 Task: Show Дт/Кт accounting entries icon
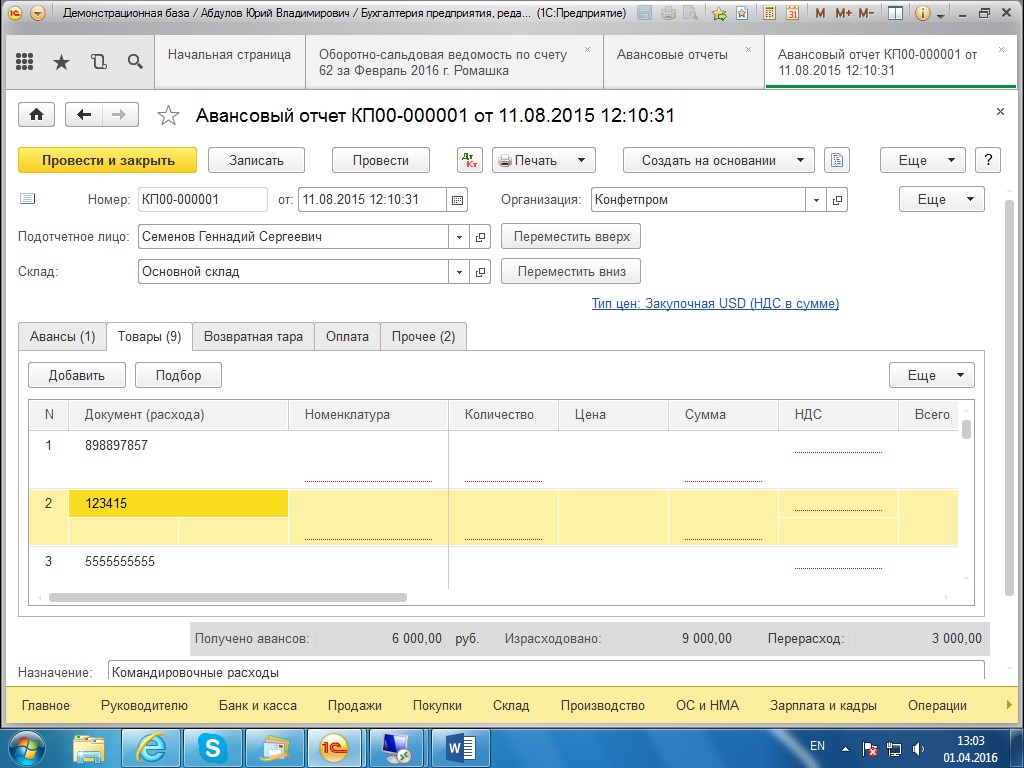pos(469,160)
